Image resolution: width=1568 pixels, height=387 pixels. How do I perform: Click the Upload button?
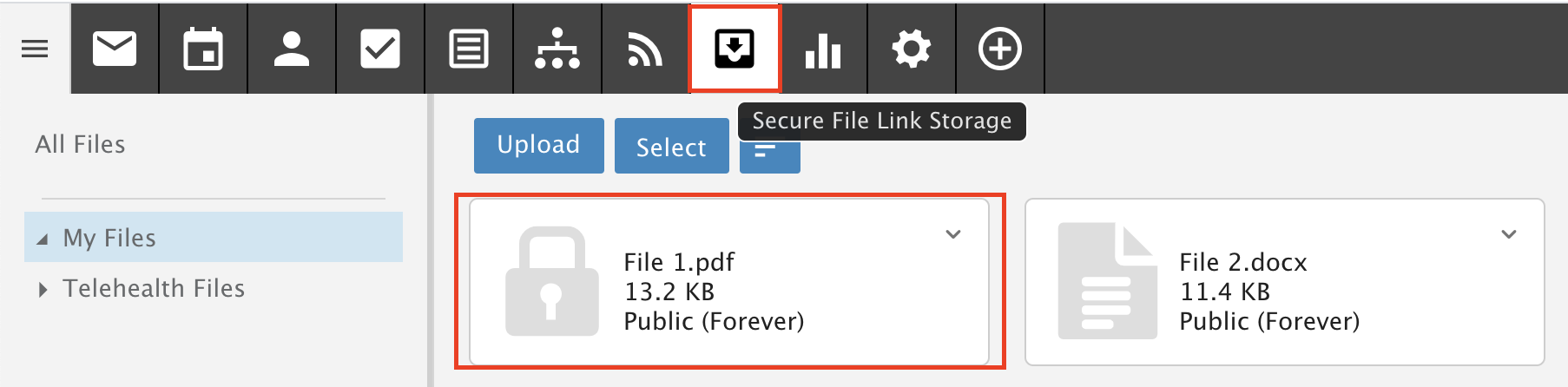(539, 145)
